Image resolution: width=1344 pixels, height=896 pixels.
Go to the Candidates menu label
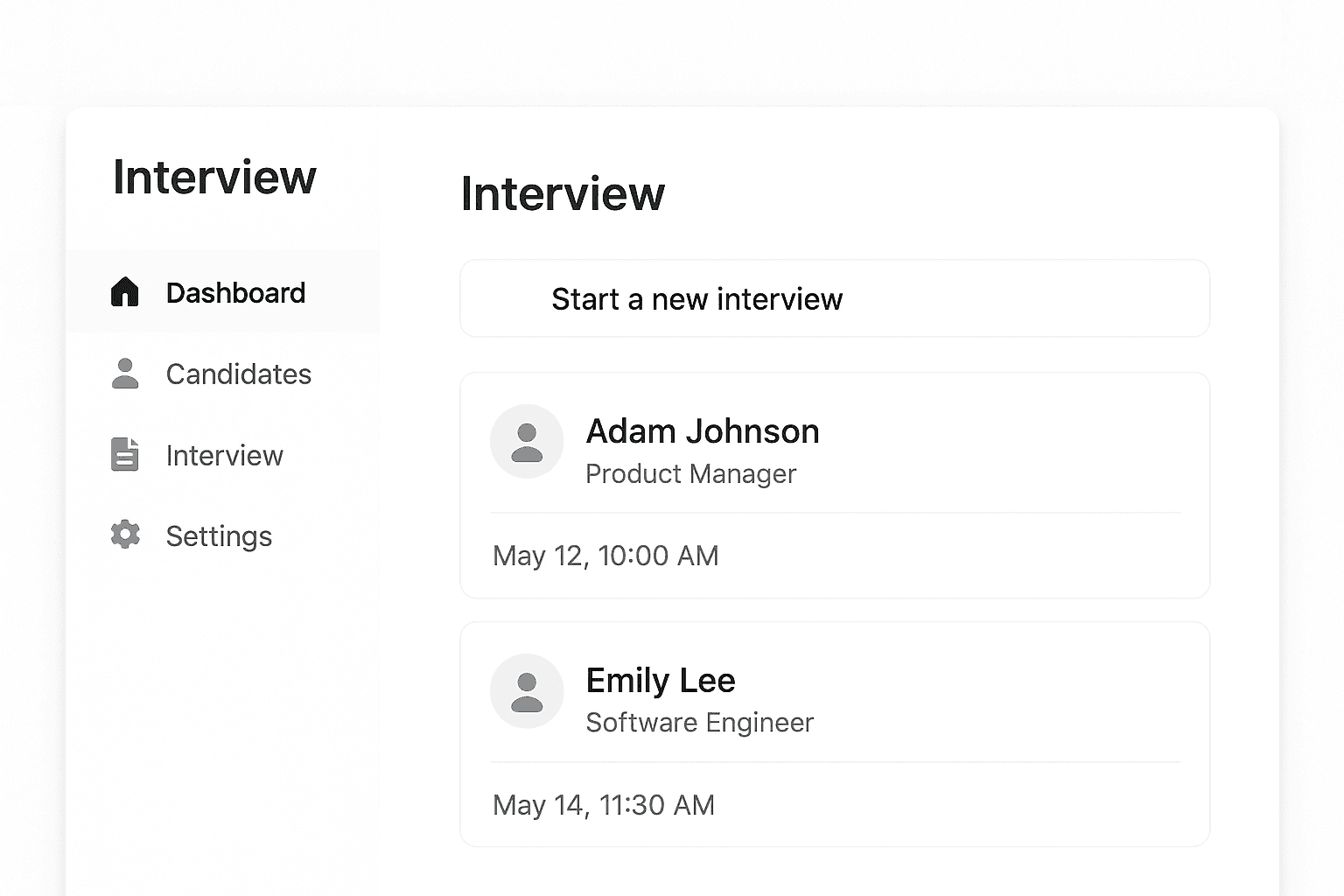pyautogui.click(x=238, y=374)
